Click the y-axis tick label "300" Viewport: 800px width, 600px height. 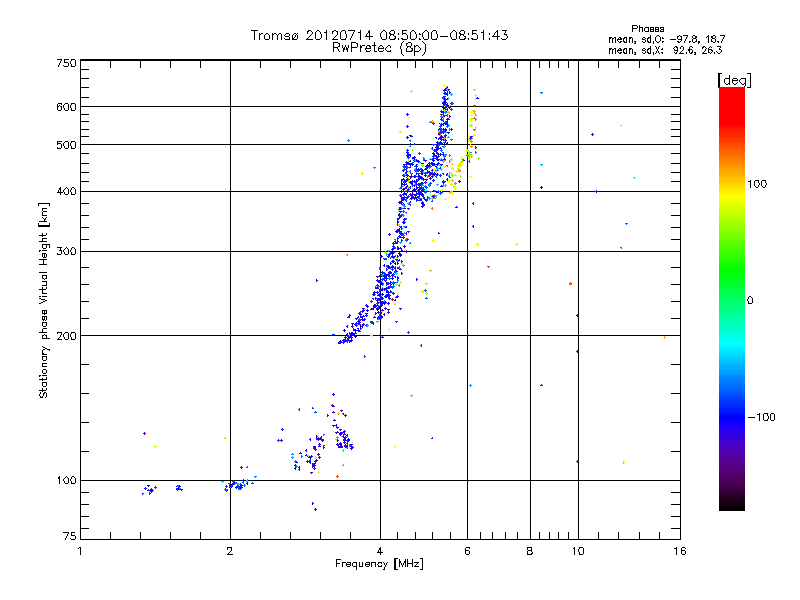click(66, 252)
